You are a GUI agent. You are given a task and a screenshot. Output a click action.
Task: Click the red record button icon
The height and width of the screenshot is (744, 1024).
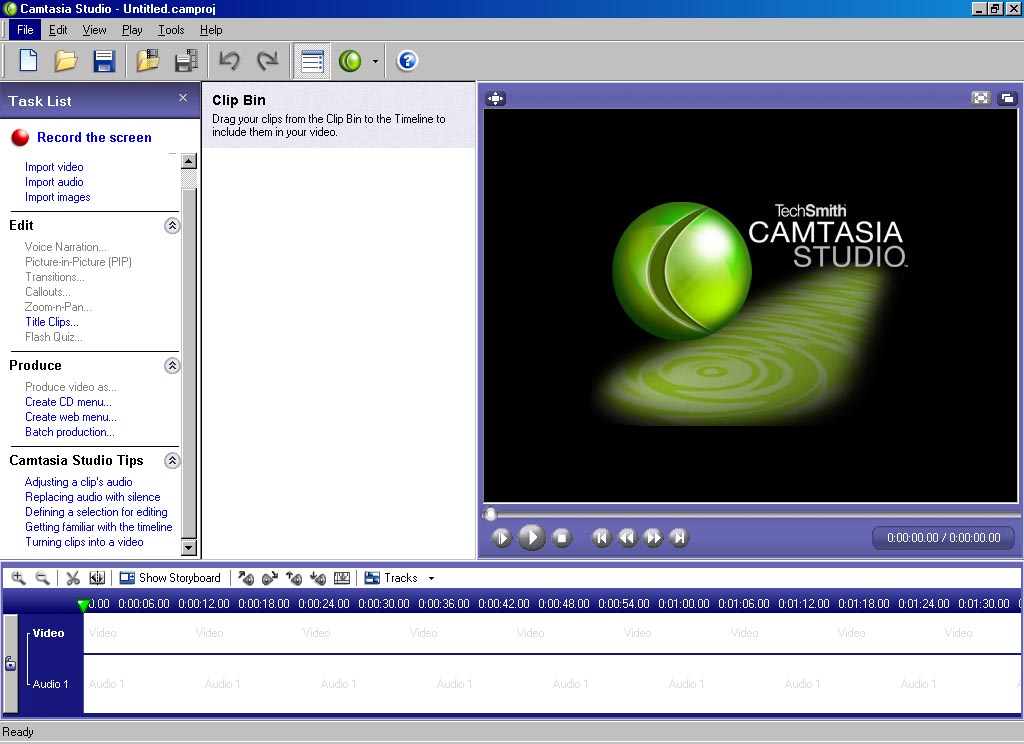coord(20,137)
